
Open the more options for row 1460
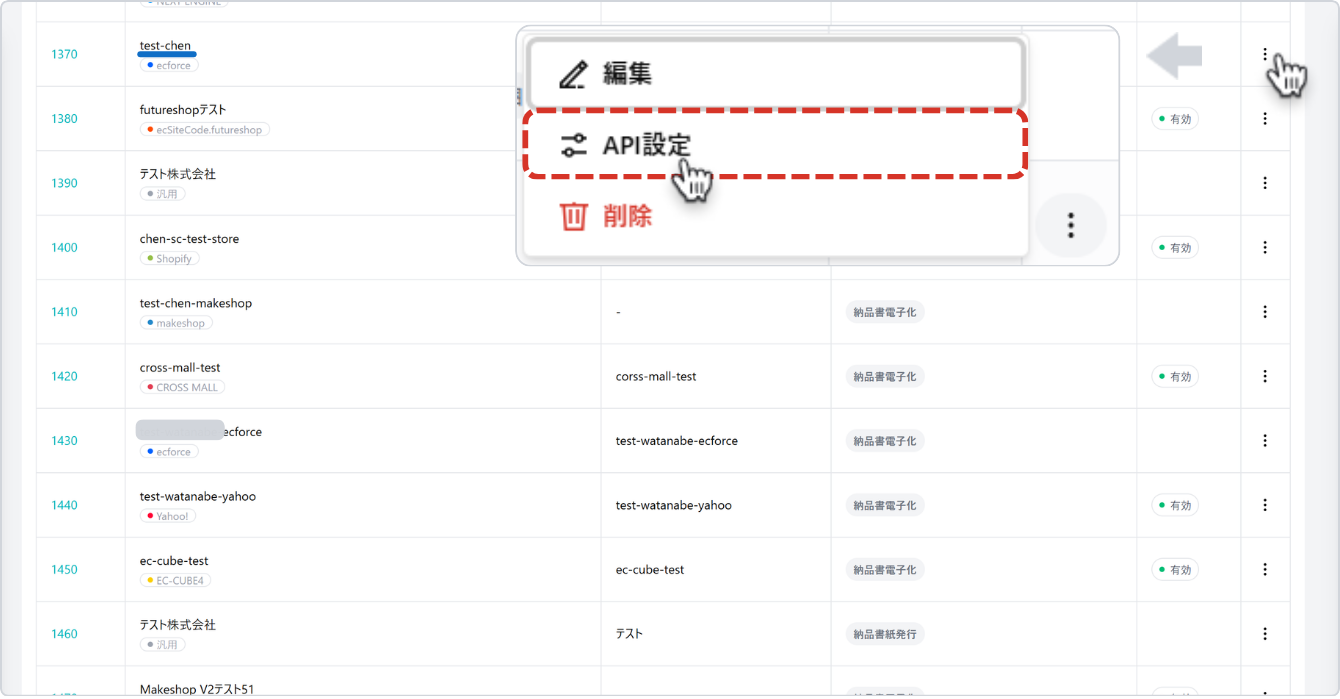click(1265, 634)
